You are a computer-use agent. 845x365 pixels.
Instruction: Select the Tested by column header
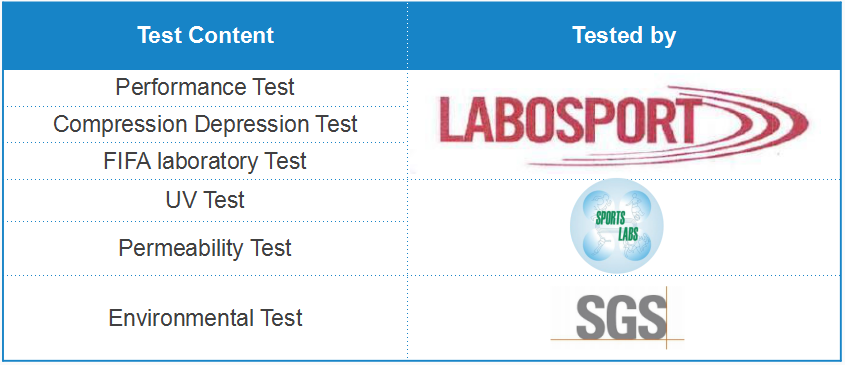(x=624, y=36)
